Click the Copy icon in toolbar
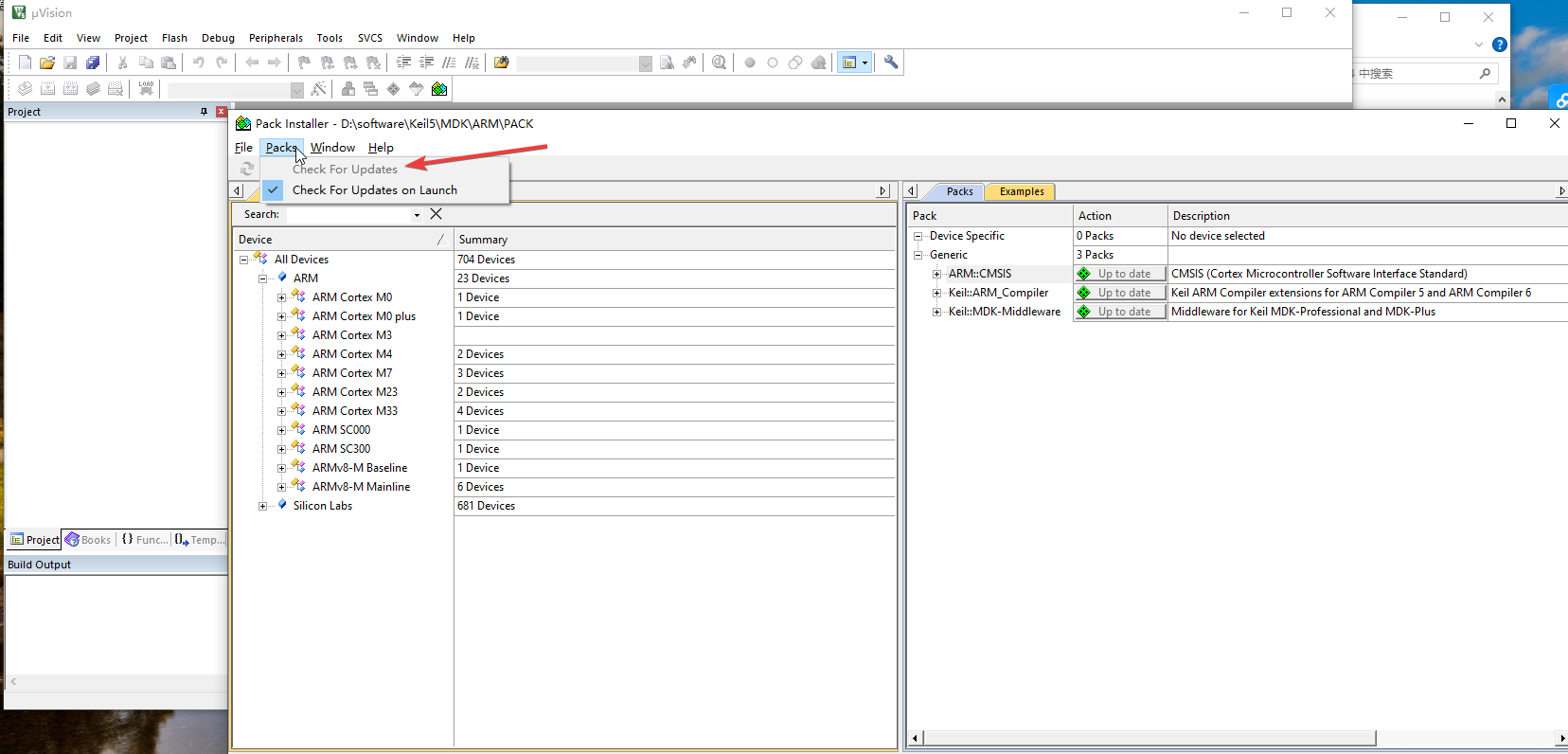The image size is (1568, 754). [x=146, y=63]
